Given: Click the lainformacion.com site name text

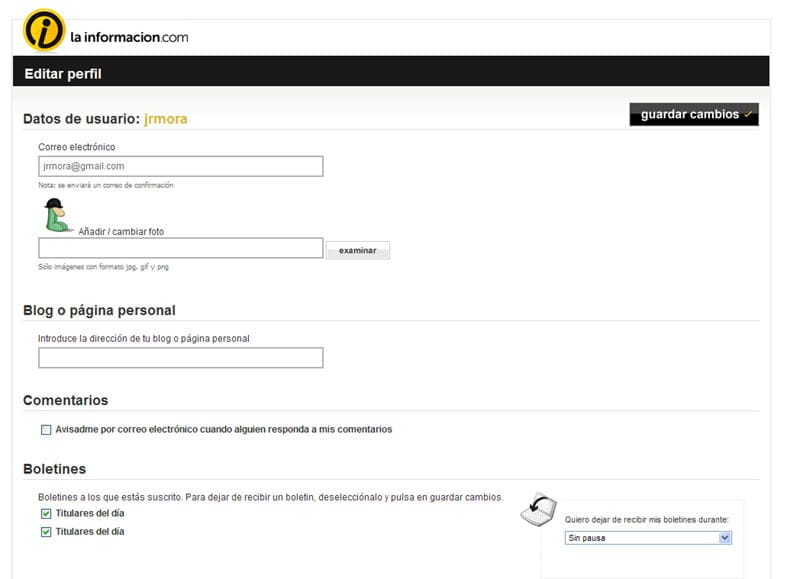Looking at the screenshot, I should [129, 37].
